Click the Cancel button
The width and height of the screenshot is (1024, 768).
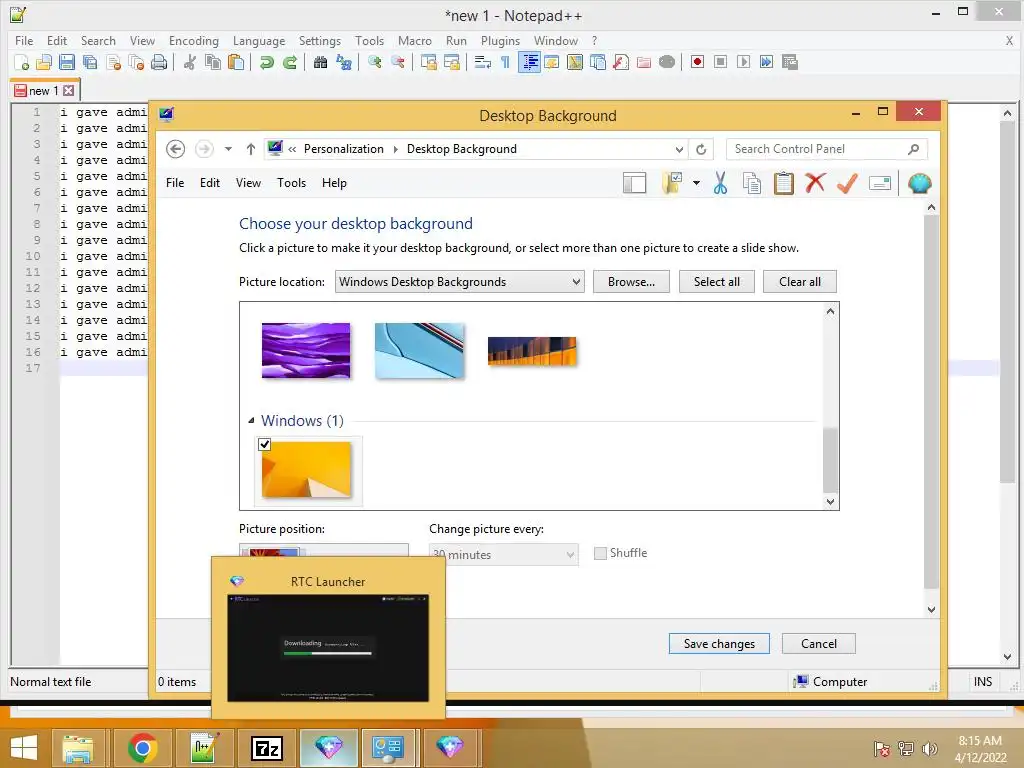(x=818, y=644)
